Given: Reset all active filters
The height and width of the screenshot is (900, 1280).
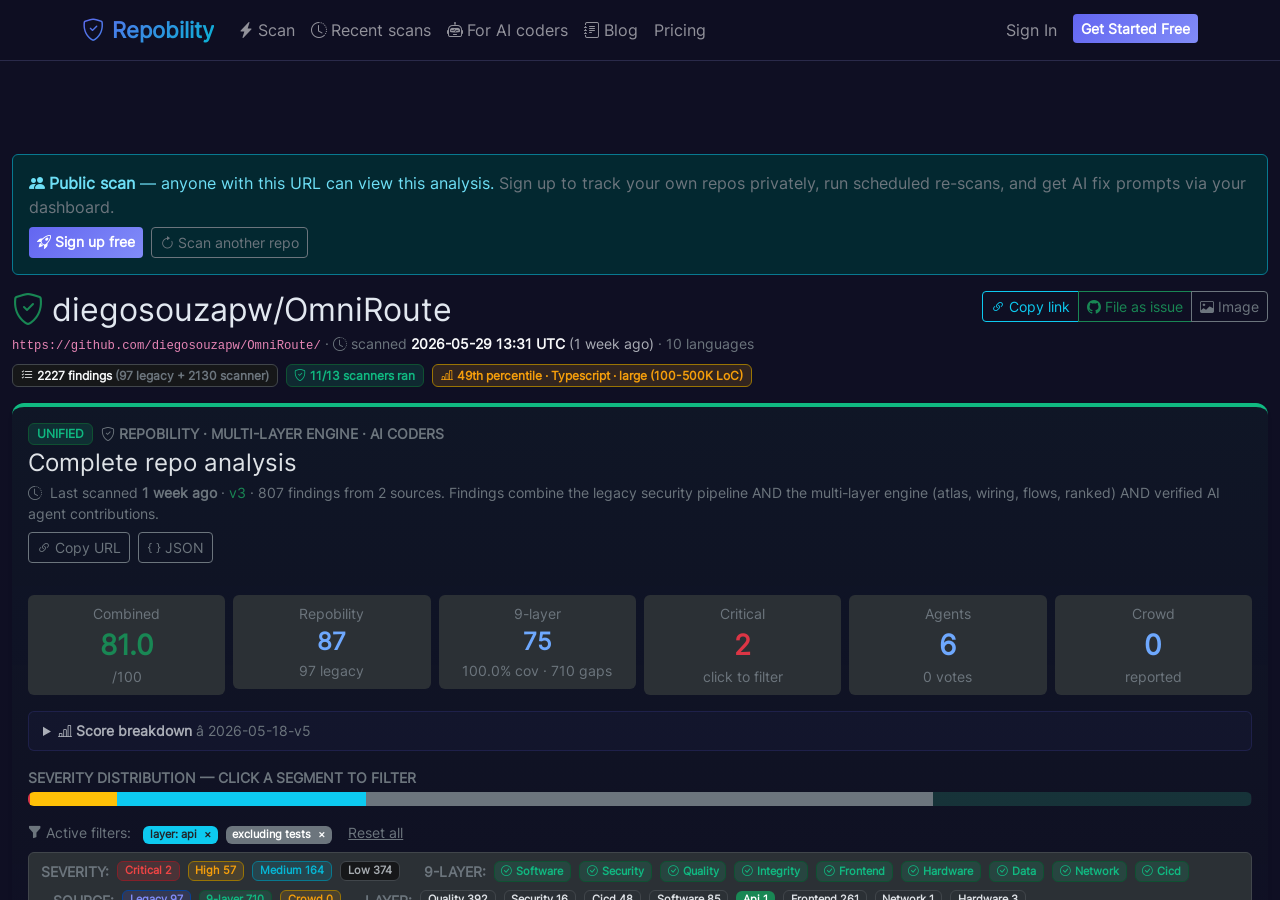Looking at the screenshot, I should click(375, 833).
